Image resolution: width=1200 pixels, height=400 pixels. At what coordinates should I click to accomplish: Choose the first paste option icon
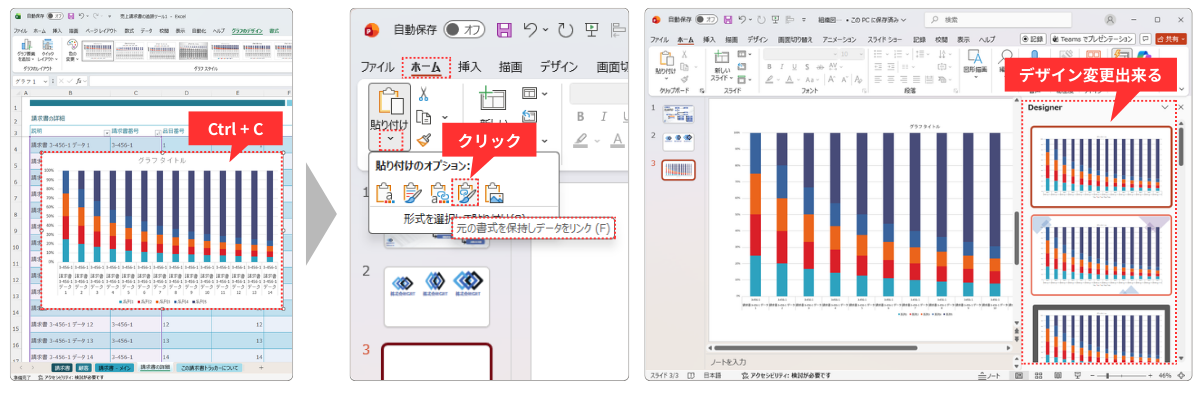(385, 191)
